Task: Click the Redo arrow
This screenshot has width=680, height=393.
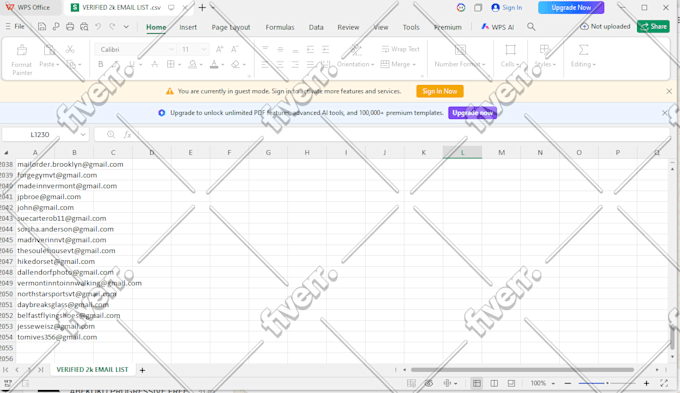Action: point(112,26)
